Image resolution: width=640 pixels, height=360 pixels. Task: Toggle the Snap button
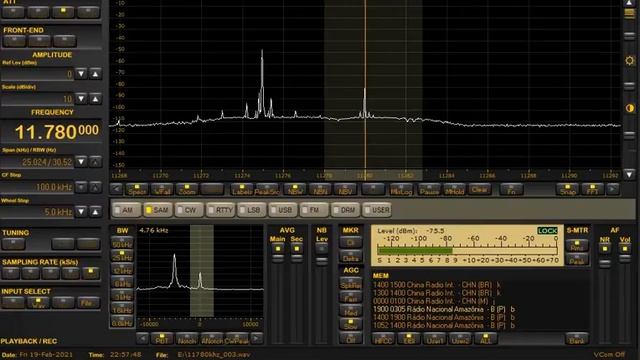[x=568, y=189]
